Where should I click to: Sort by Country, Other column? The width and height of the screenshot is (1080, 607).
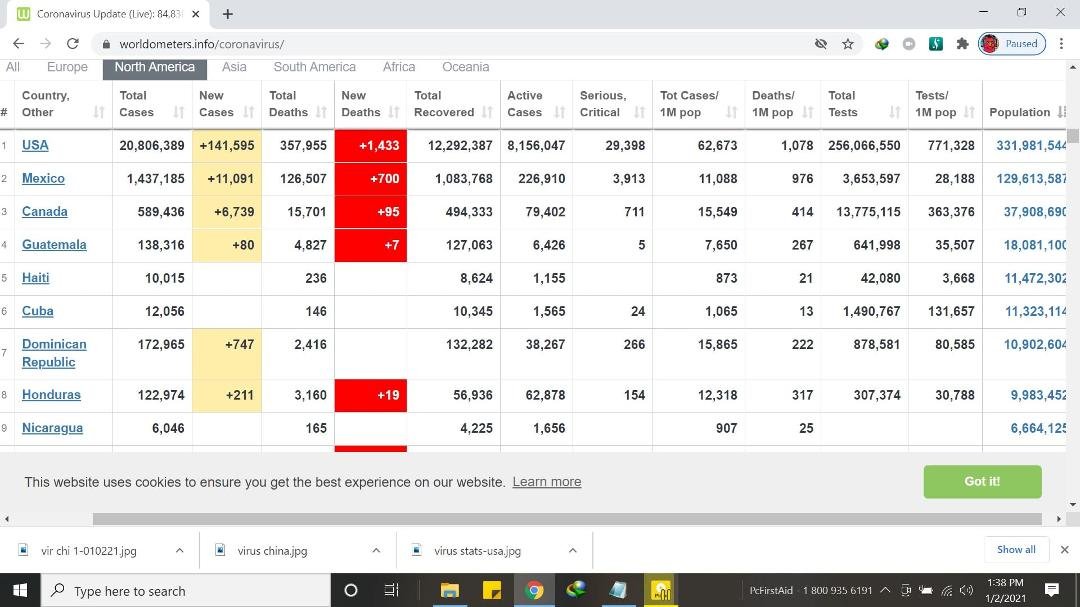[63, 104]
